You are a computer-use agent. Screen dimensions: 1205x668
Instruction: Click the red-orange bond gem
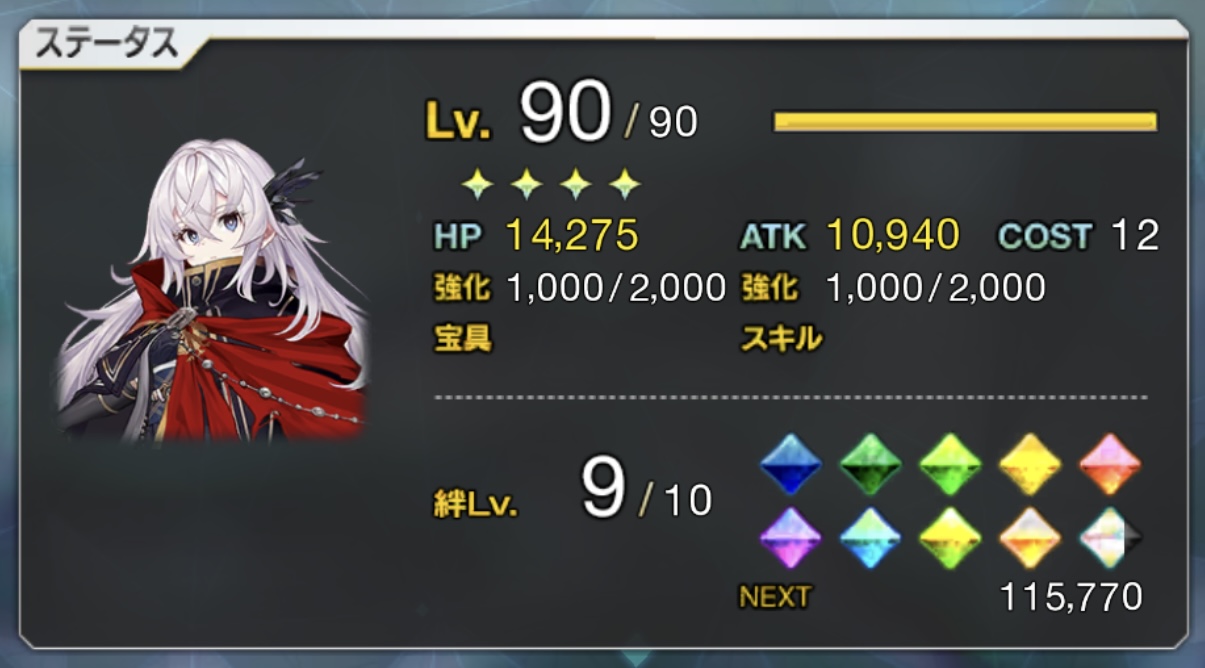click(x=1110, y=464)
